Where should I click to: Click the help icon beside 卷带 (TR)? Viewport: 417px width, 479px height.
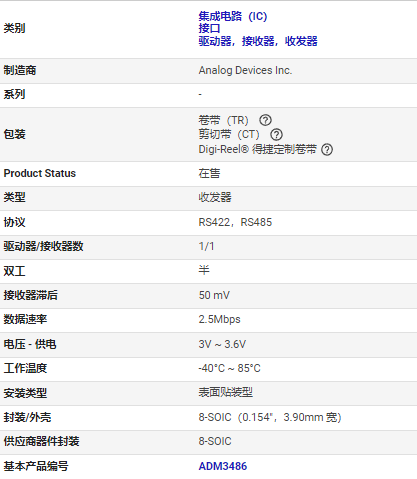pos(265,120)
